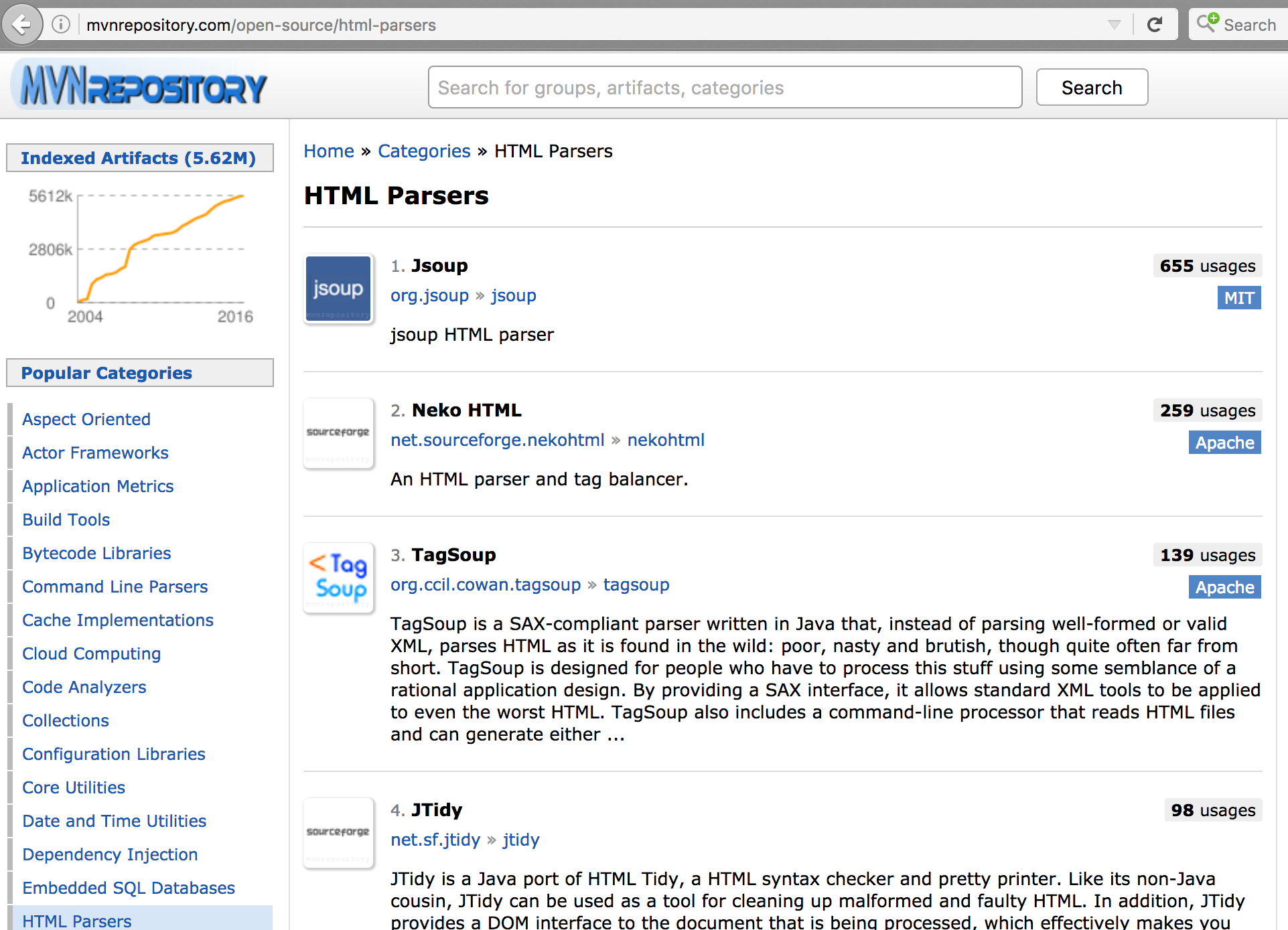This screenshot has width=1288, height=930.
Task: Open the Build Tools category
Action: click(x=66, y=520)
